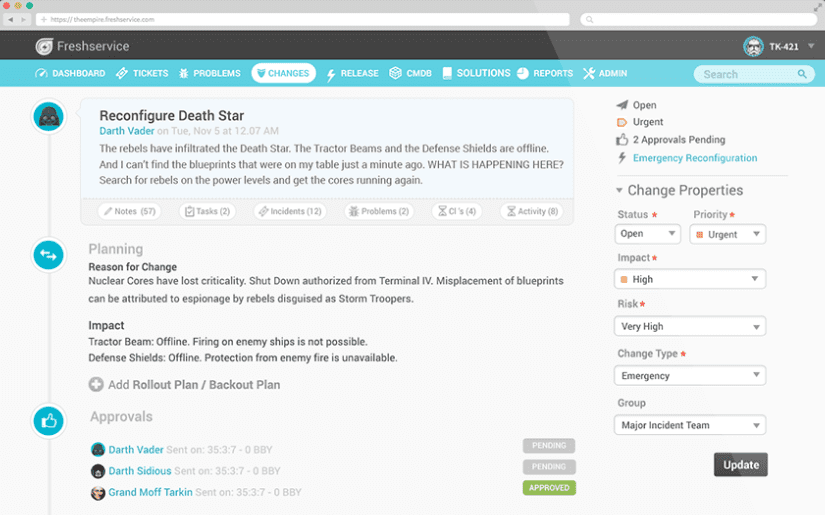This screenshot has height=515, width=825.
Task: Click the Approved badge for Tarkin
Action: click(549, 488)
